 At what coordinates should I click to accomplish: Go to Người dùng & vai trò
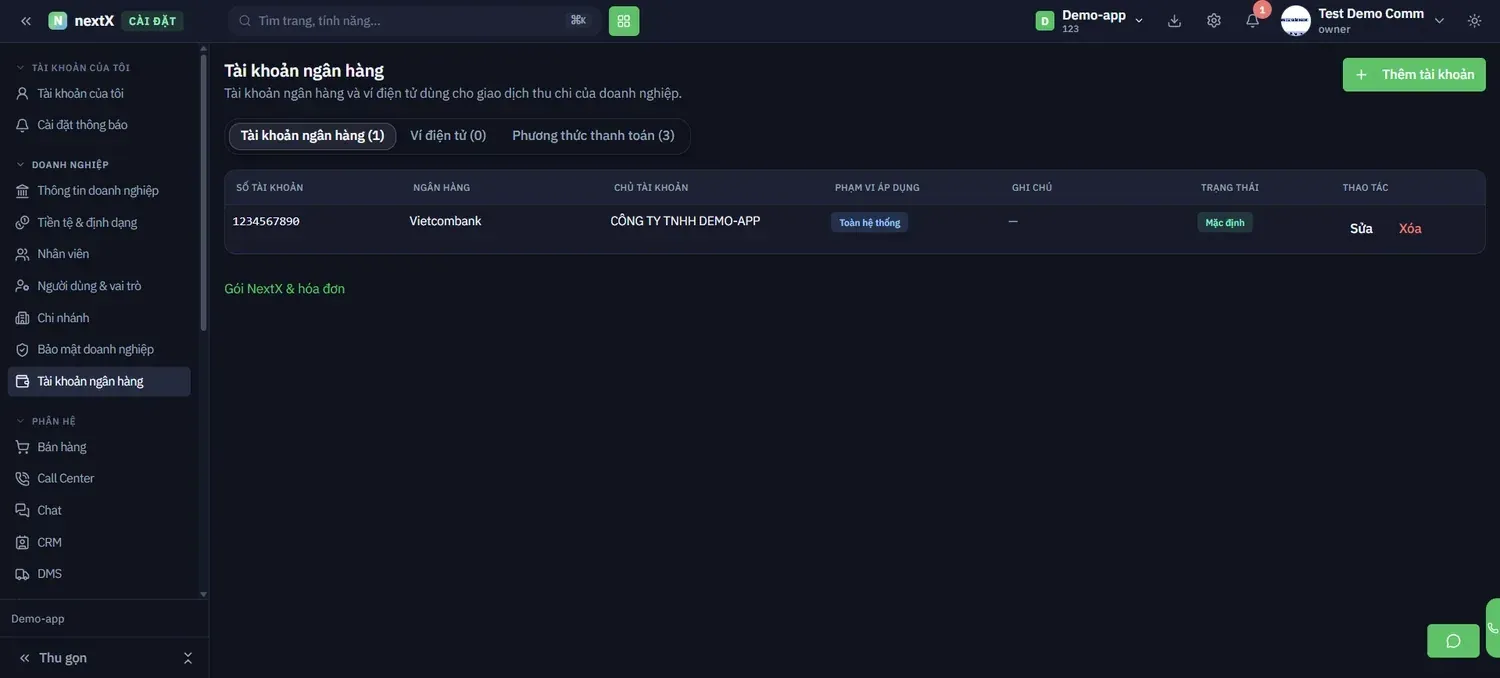(99, 286)
